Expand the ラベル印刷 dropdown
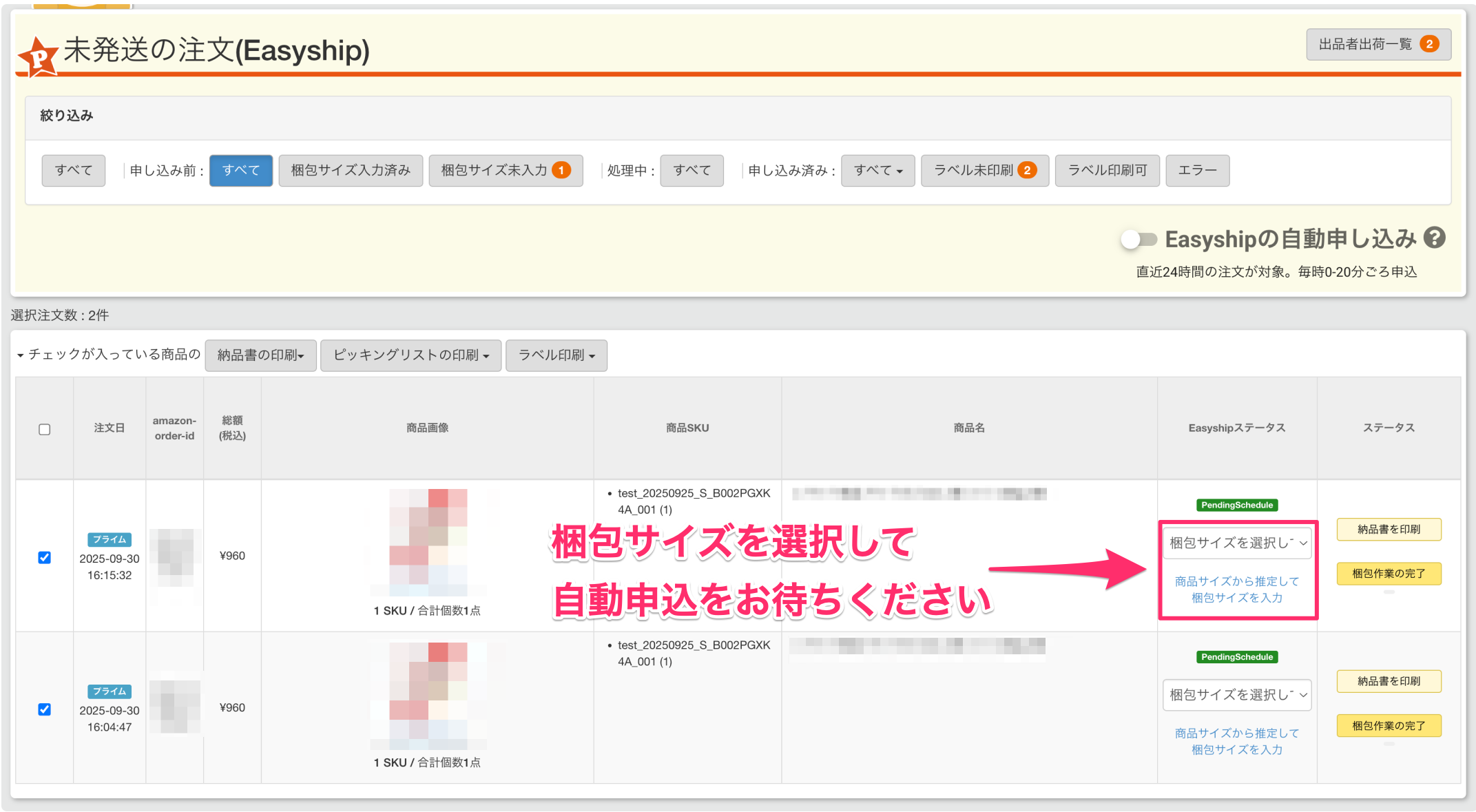Viewport: 1476px width, 812px height. click(x=556, y=355)
